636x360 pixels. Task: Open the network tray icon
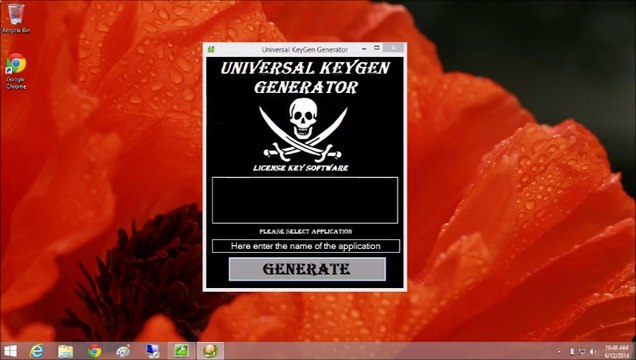pos(582,351)
